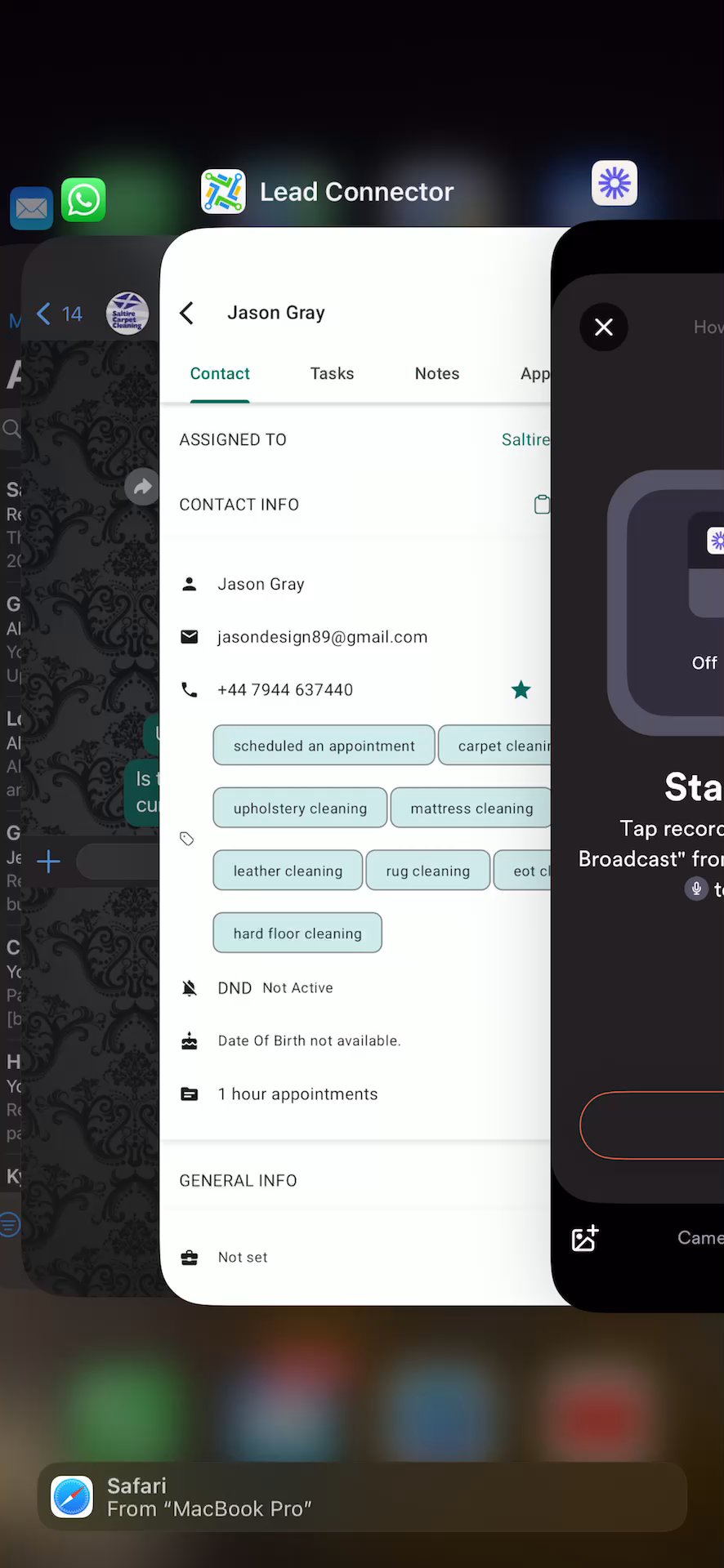Switch to the Notes tab
The width and height of the screenshot is (724, 1568).
[x=437, y=373]
